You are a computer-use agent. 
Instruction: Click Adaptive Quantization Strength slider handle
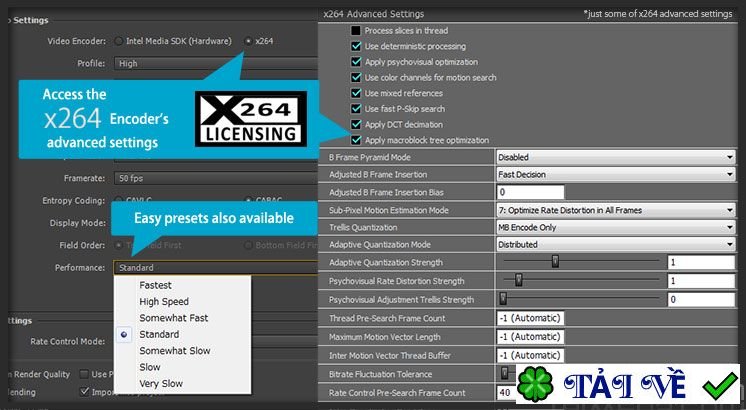555,261
